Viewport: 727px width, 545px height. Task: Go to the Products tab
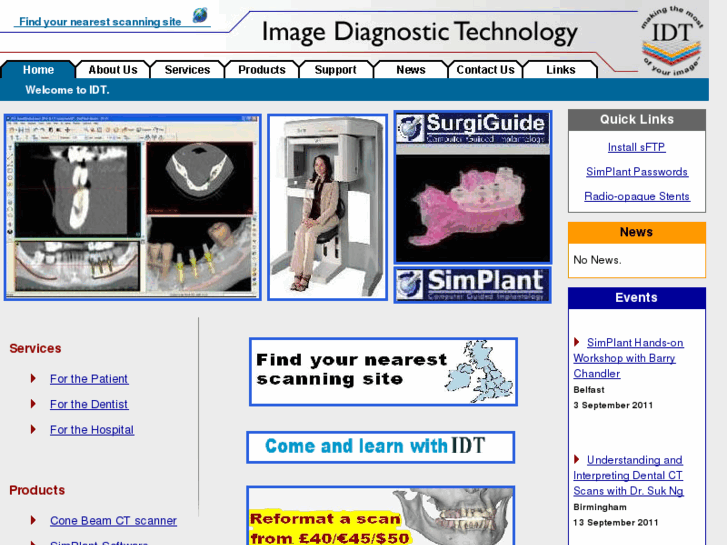click(x=261, y=70)
